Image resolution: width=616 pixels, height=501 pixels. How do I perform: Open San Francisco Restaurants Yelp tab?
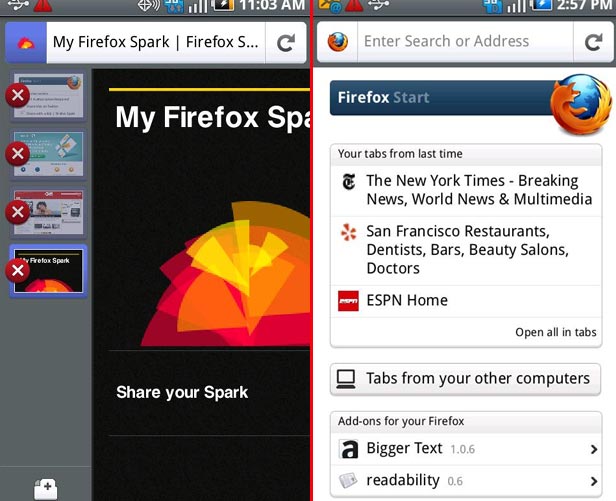(x=466, y=250)
